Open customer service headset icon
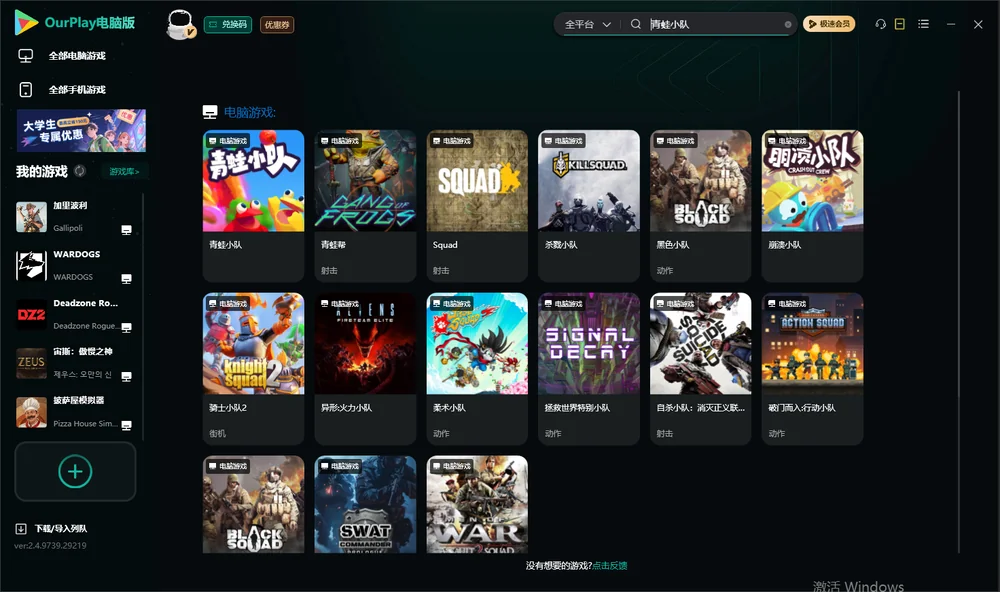 [x=880, y=24]
